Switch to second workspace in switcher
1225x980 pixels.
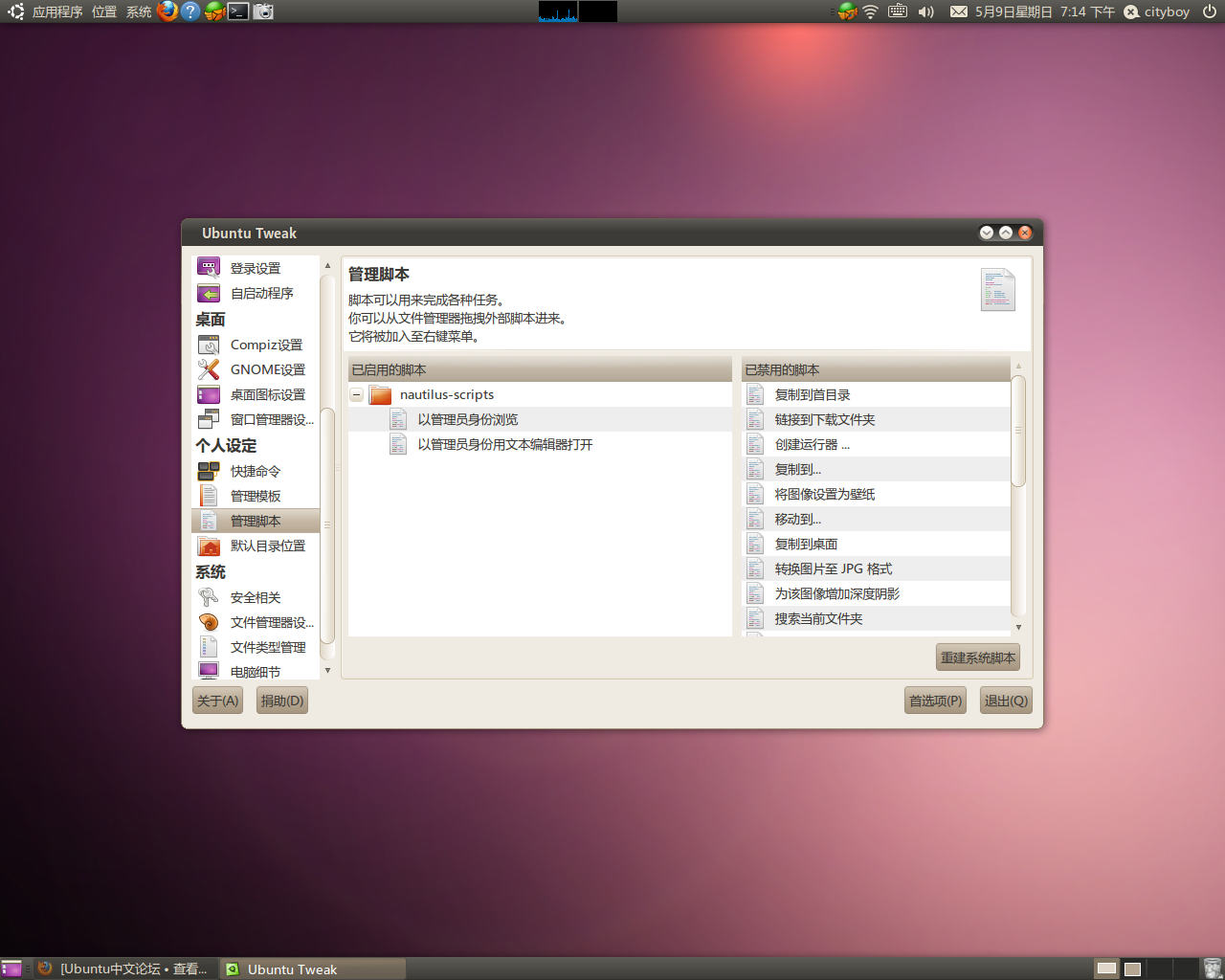point(1132,969)
